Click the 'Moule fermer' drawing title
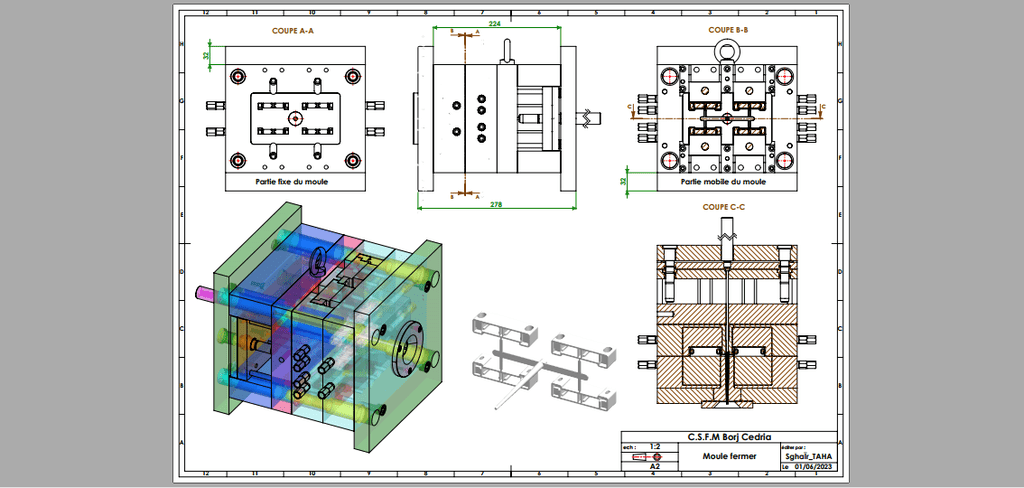The width and height of the screenshot is (1024, 488). point(729,456)
